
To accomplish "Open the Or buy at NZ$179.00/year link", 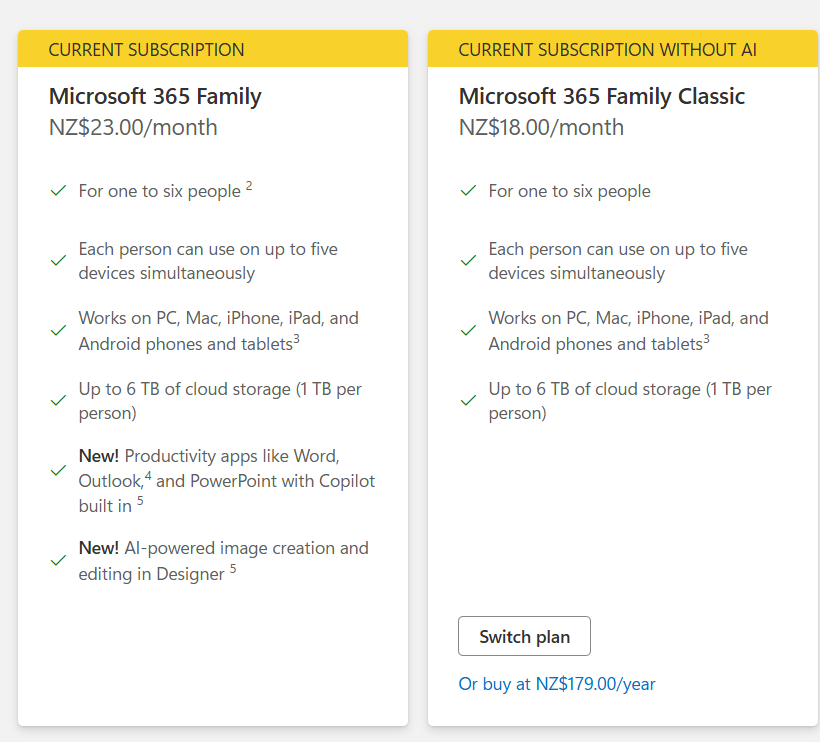I will (x=556, y=684).
